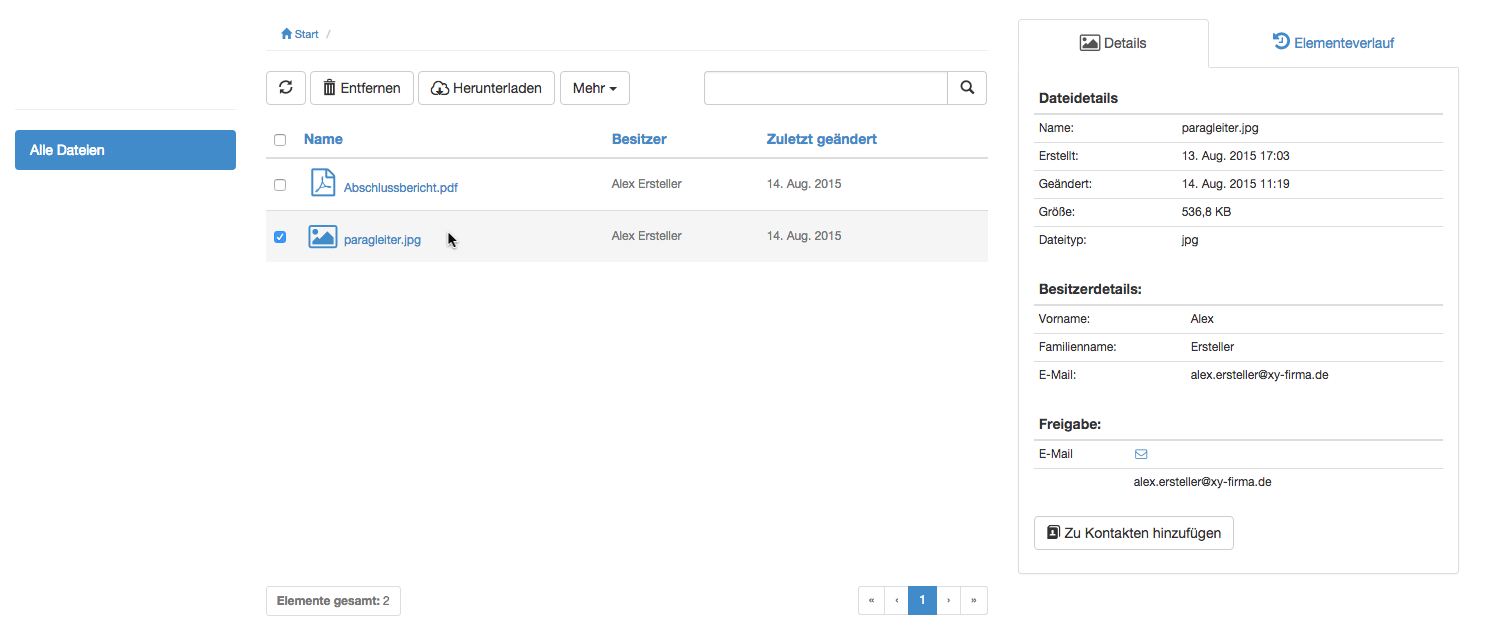Viewport: 1504px width, 626px height.
Task: Click the Herunterladen button
Action: (x=486, y=88)
